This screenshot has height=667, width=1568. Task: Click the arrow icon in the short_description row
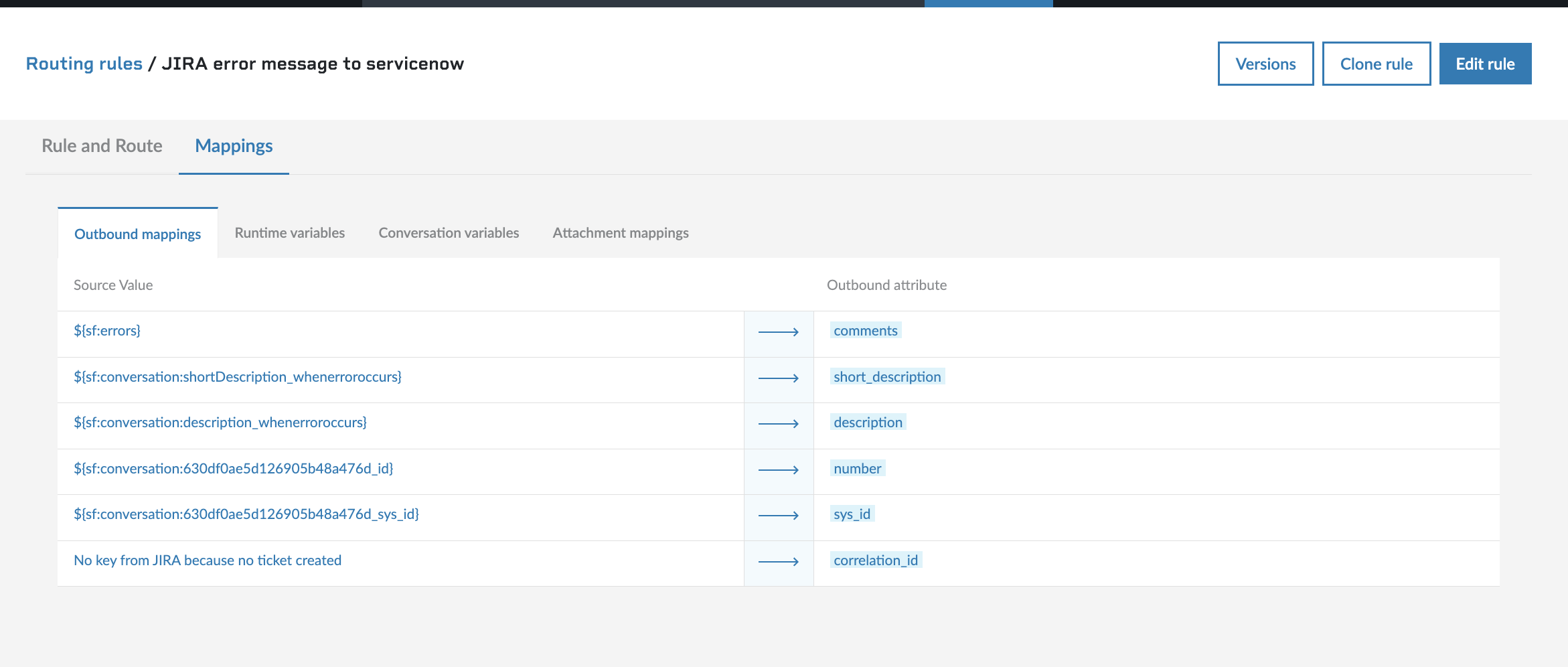[779, 378]
